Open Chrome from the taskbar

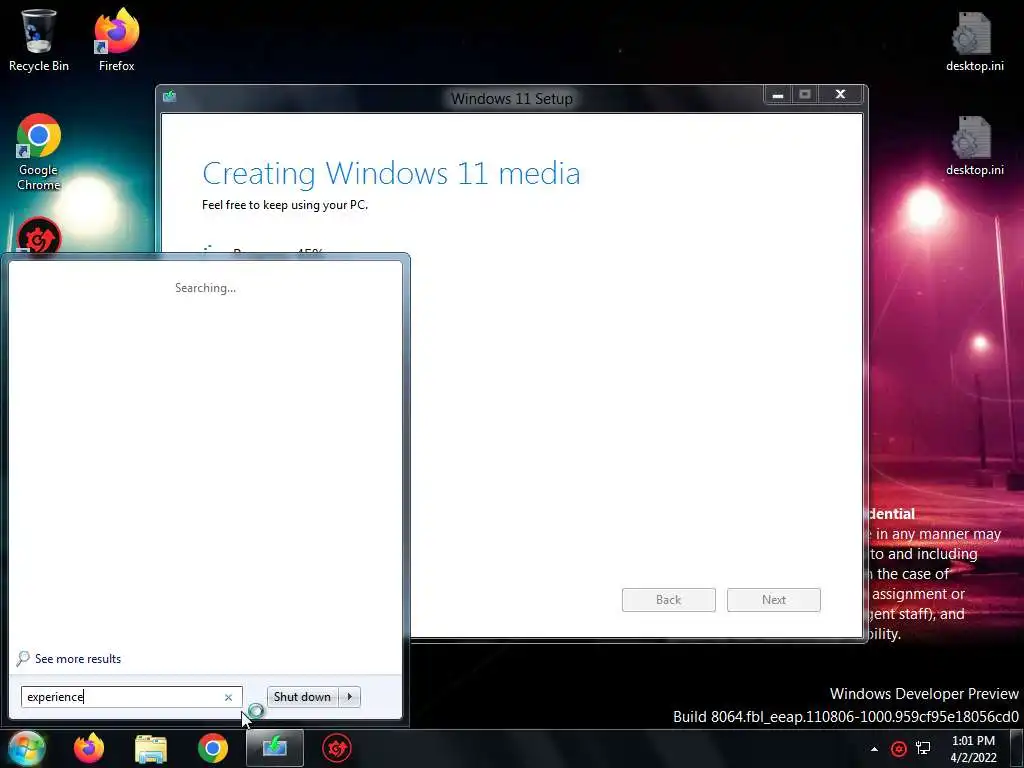coord(213,748)
